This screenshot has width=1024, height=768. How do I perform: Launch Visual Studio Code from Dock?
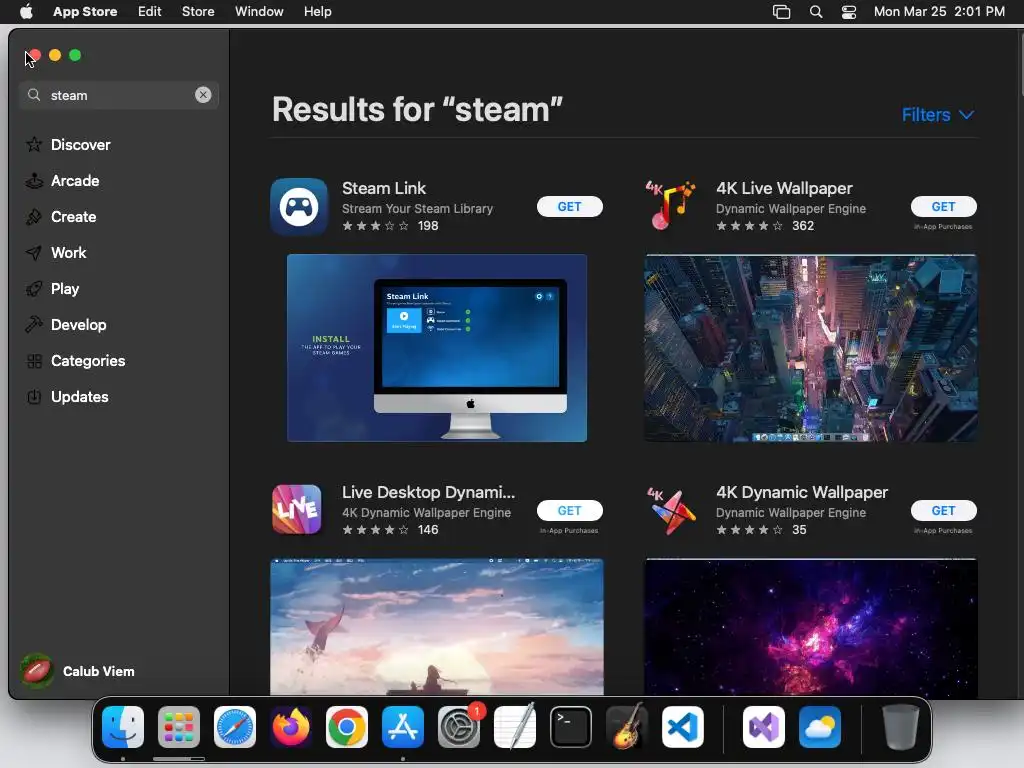pos(683,726)
